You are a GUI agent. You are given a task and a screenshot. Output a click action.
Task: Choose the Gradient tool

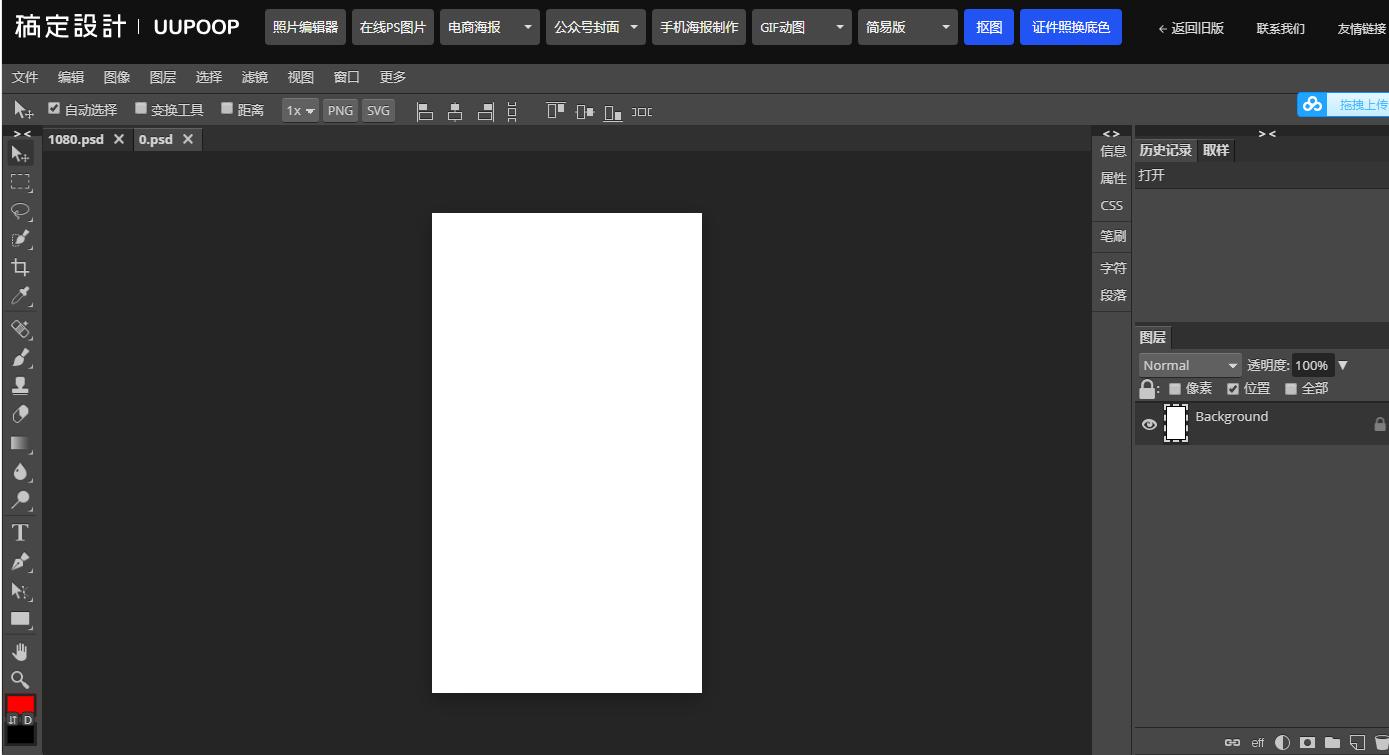point(20,443)
